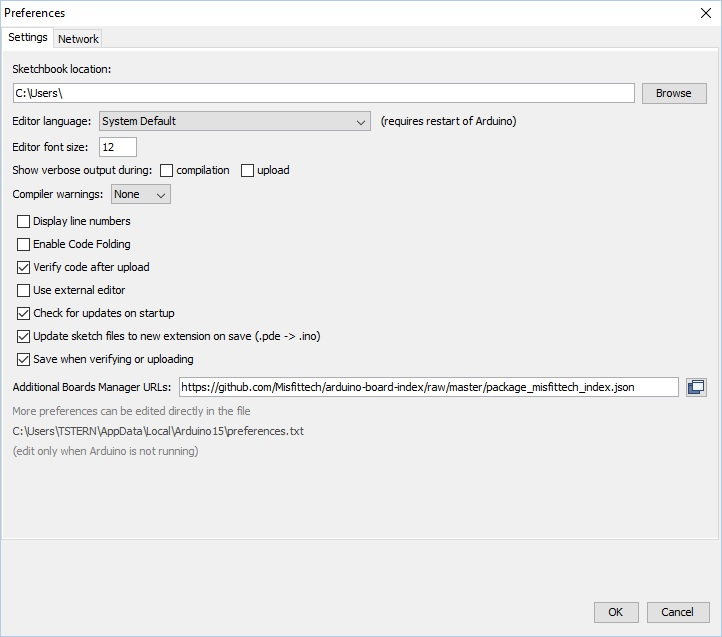Click the preferences.txt file path

point(158,431)
